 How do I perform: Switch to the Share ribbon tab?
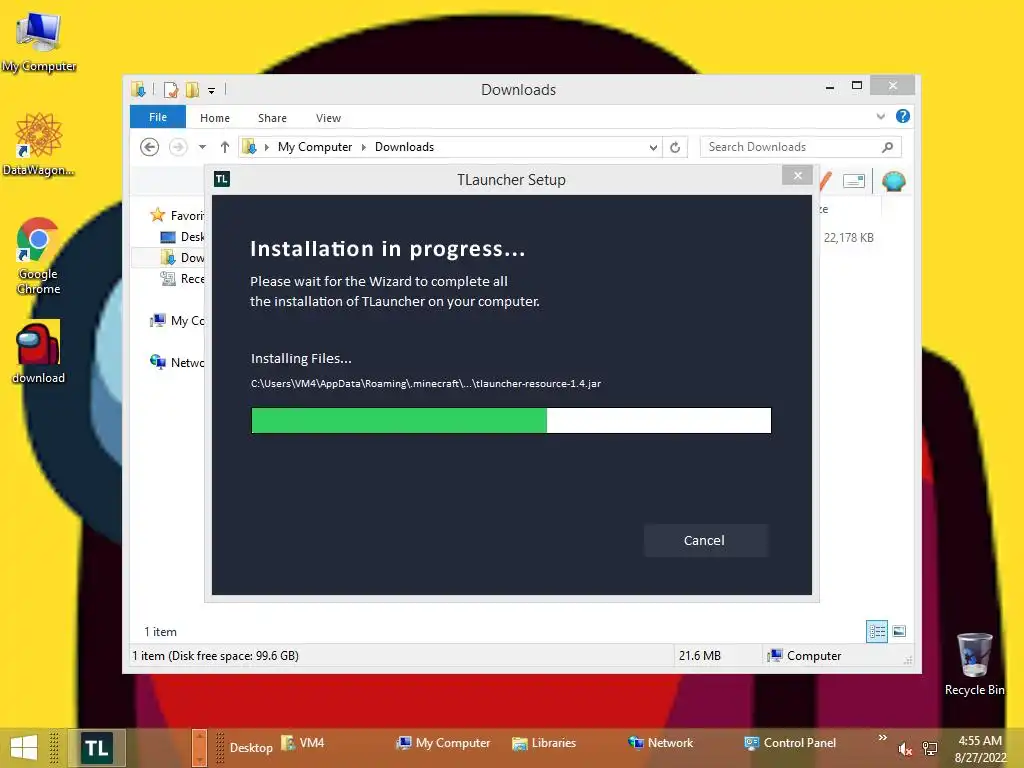(x=272, y=118)
